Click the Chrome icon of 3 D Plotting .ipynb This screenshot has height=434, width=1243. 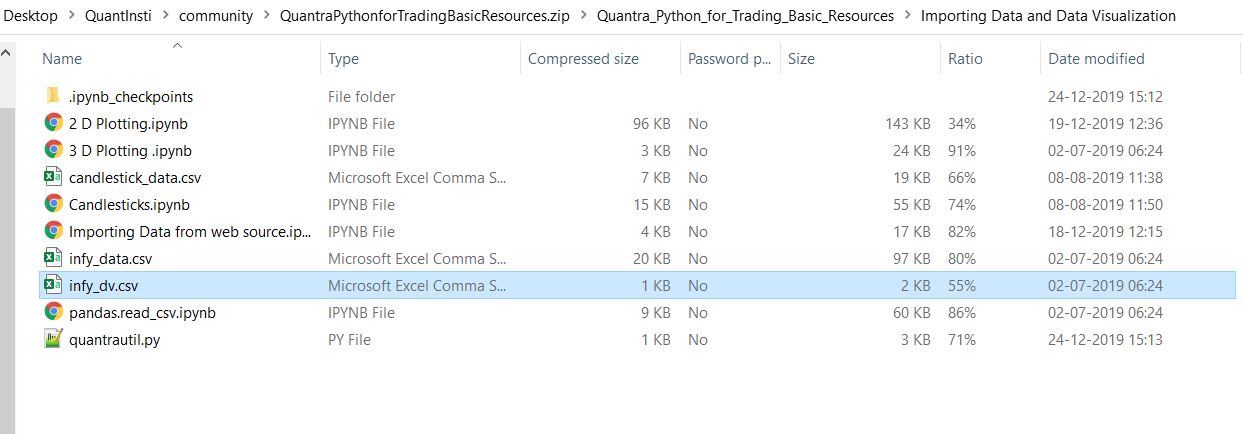[53, 151]
